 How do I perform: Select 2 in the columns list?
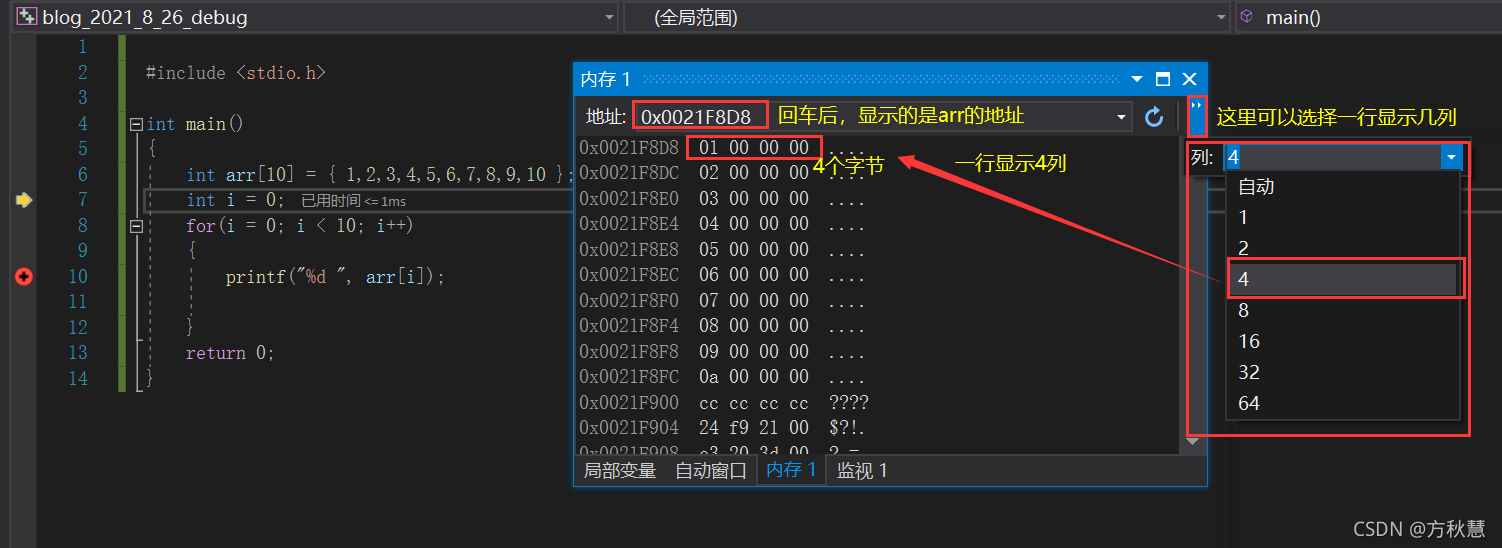pos(1342,248)
